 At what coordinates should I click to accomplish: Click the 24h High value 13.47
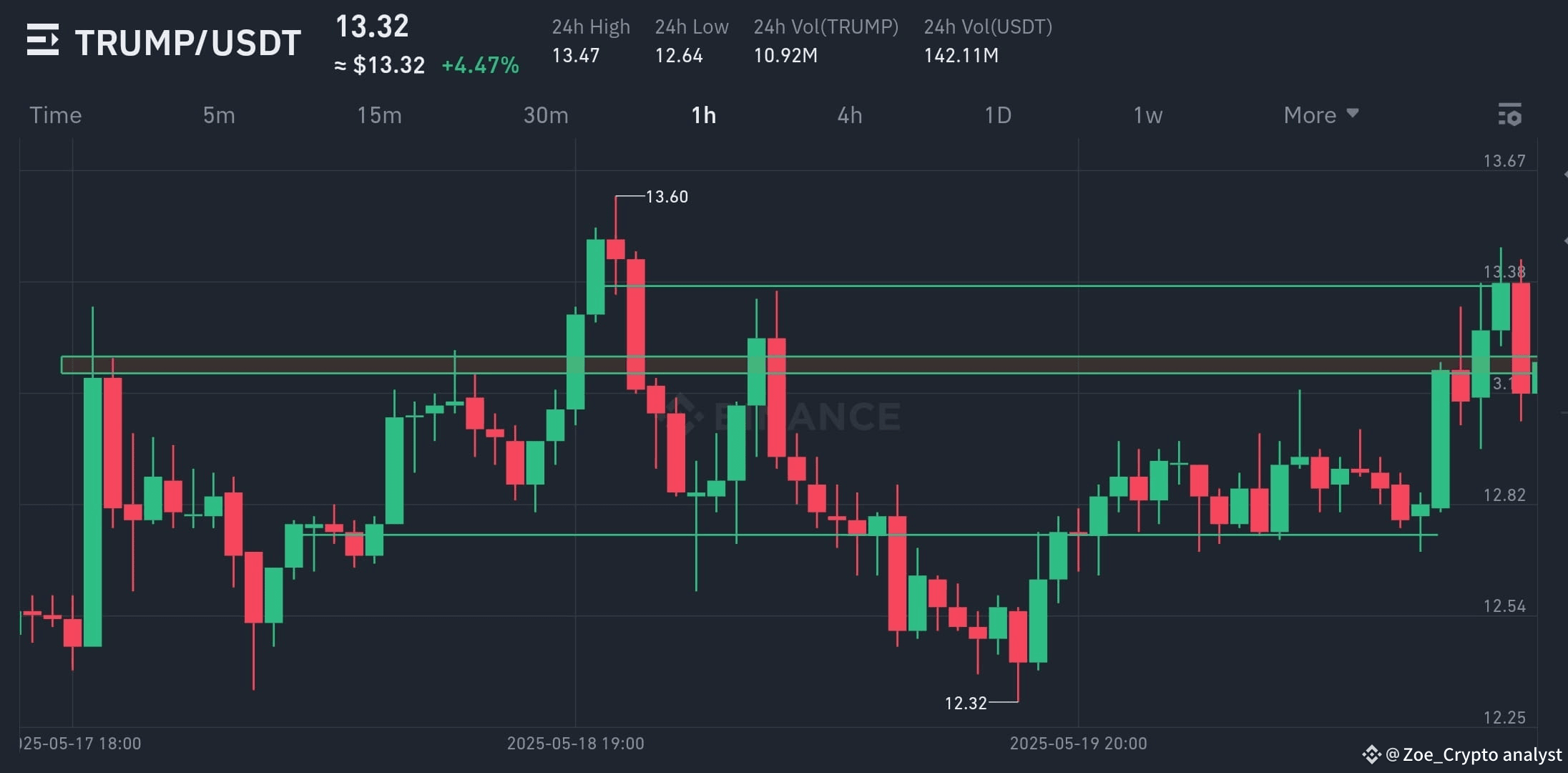pyautogui.click(x=576, y=56)
